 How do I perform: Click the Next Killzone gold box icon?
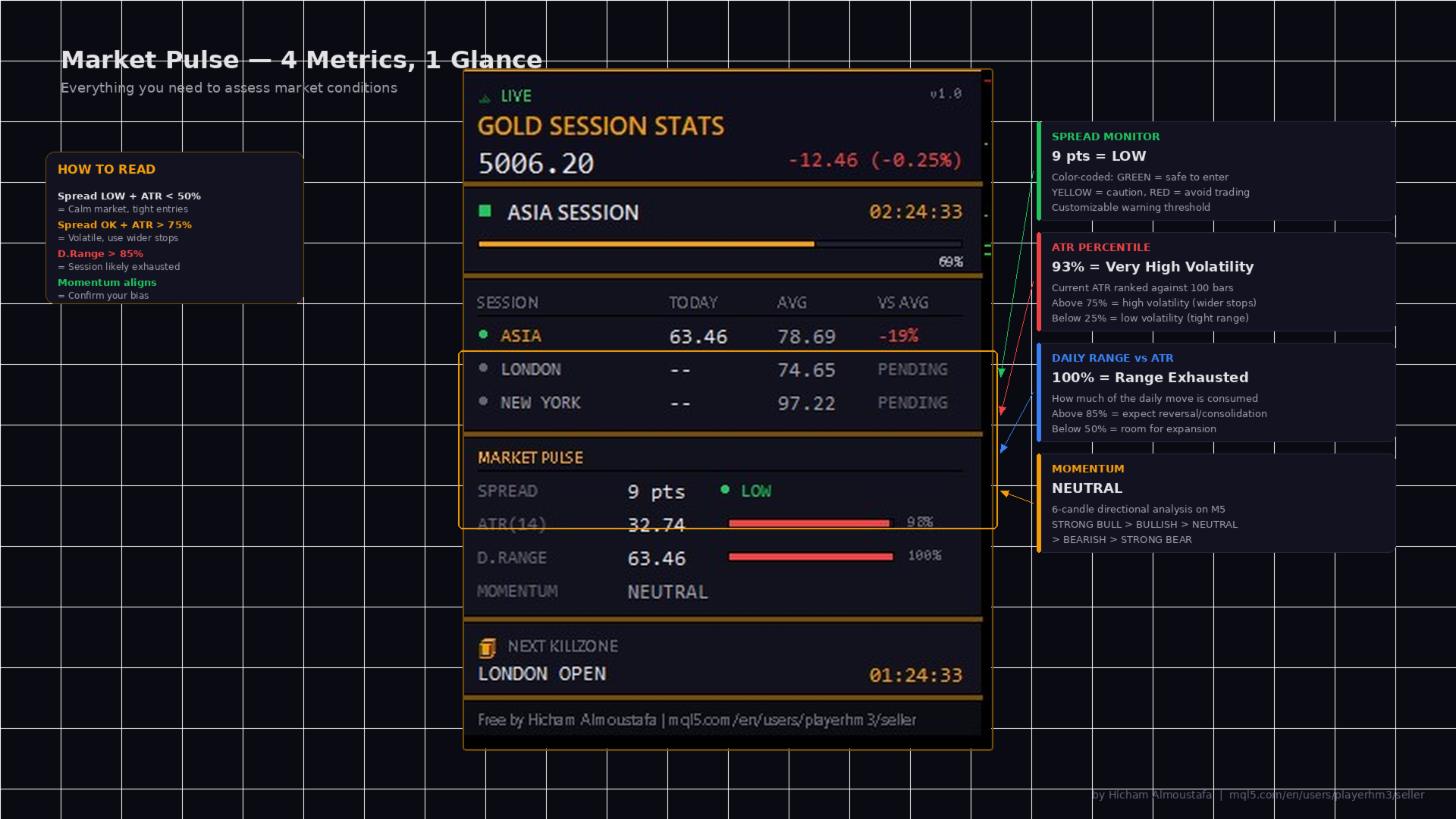point(488,648)
